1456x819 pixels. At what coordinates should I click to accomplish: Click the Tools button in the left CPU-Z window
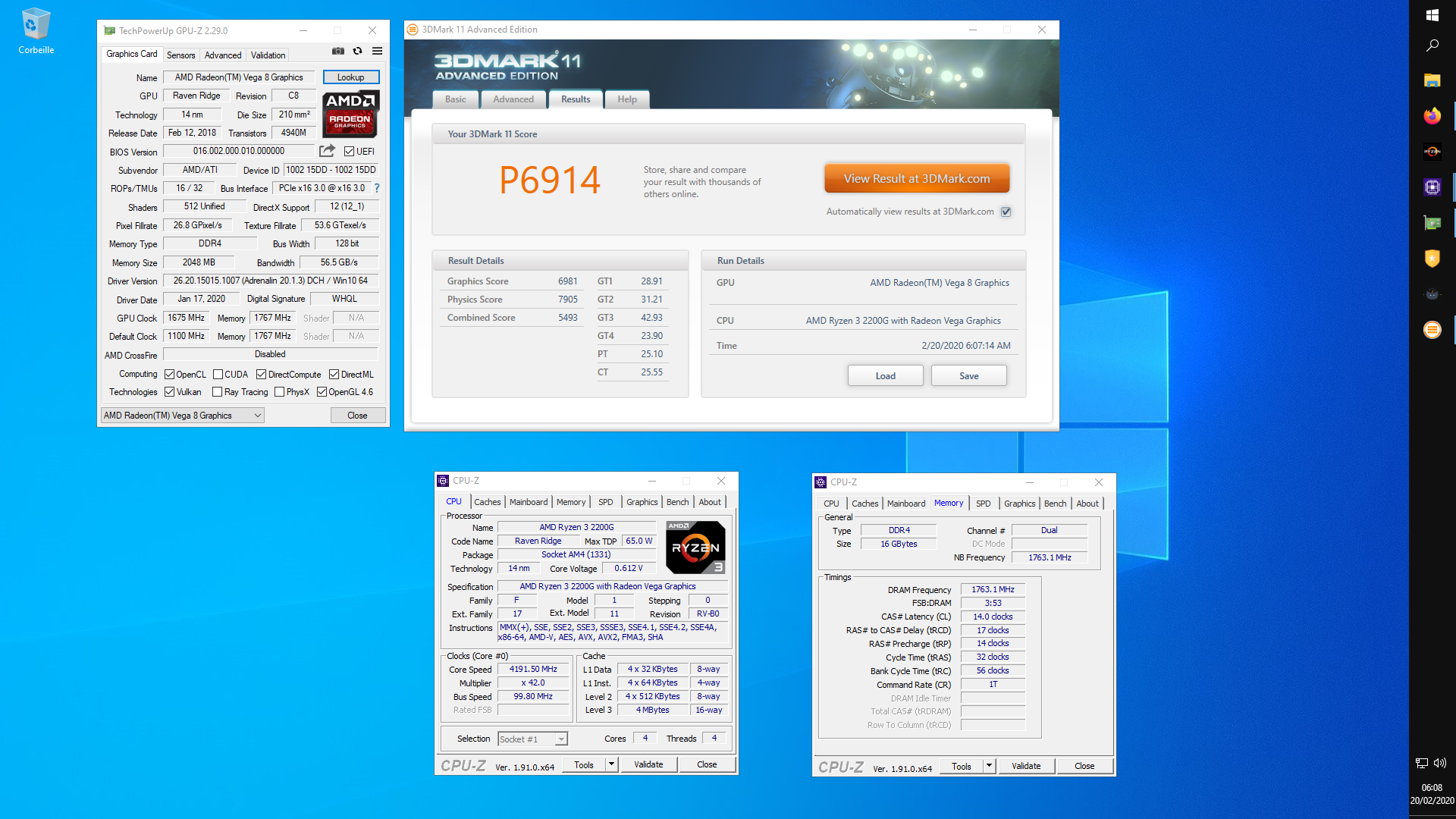tap(584, 764)
